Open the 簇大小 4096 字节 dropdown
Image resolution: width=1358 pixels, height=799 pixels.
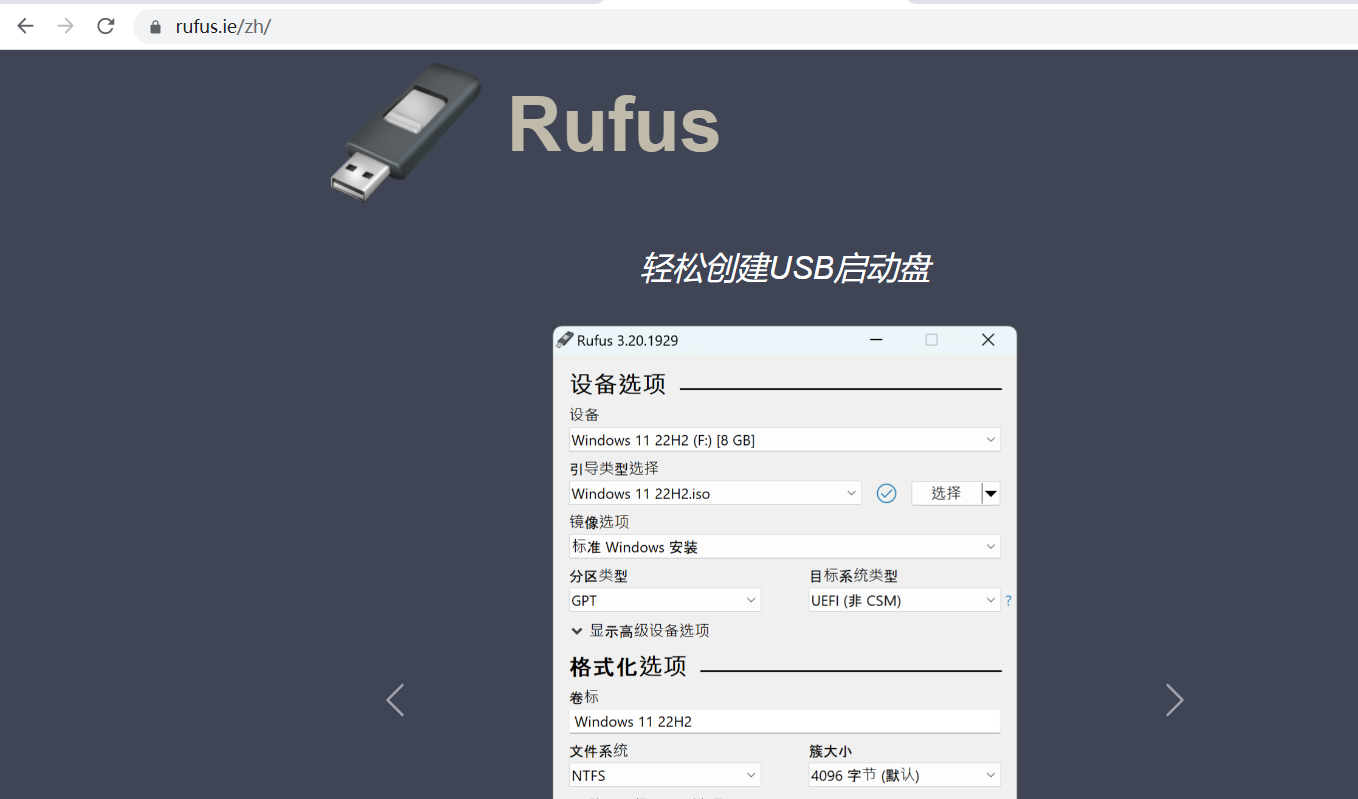click(904, 775)
